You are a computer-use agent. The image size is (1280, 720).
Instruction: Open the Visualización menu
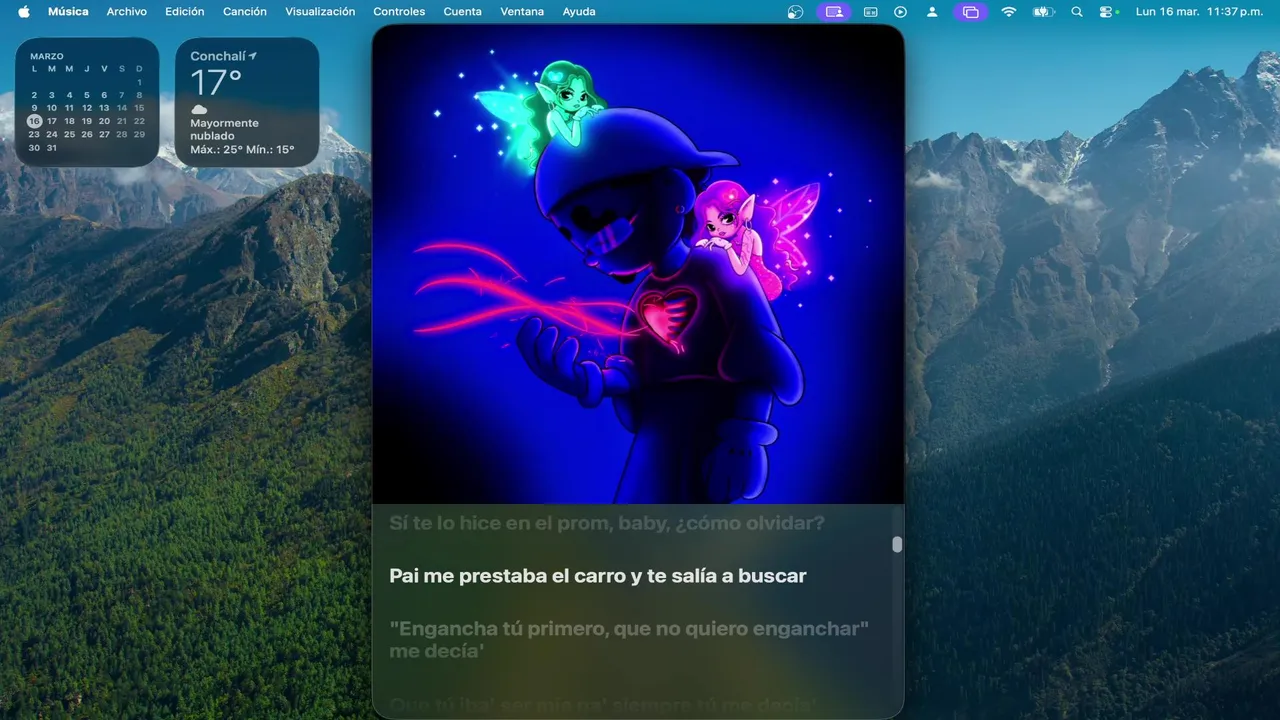tap(320, 12)
